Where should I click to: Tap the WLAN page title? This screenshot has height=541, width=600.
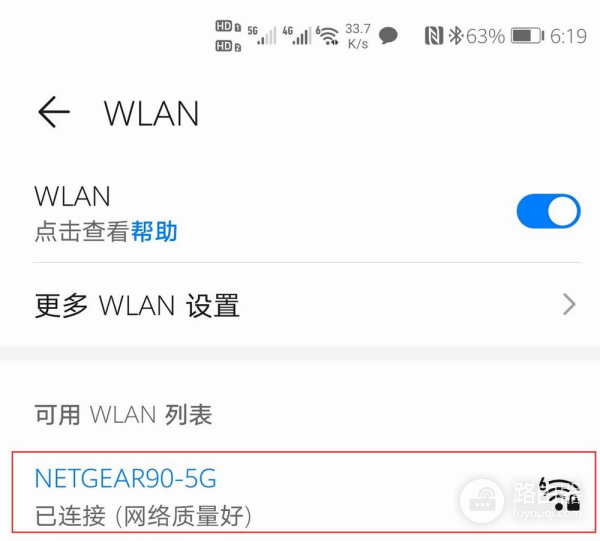(152, 113)
